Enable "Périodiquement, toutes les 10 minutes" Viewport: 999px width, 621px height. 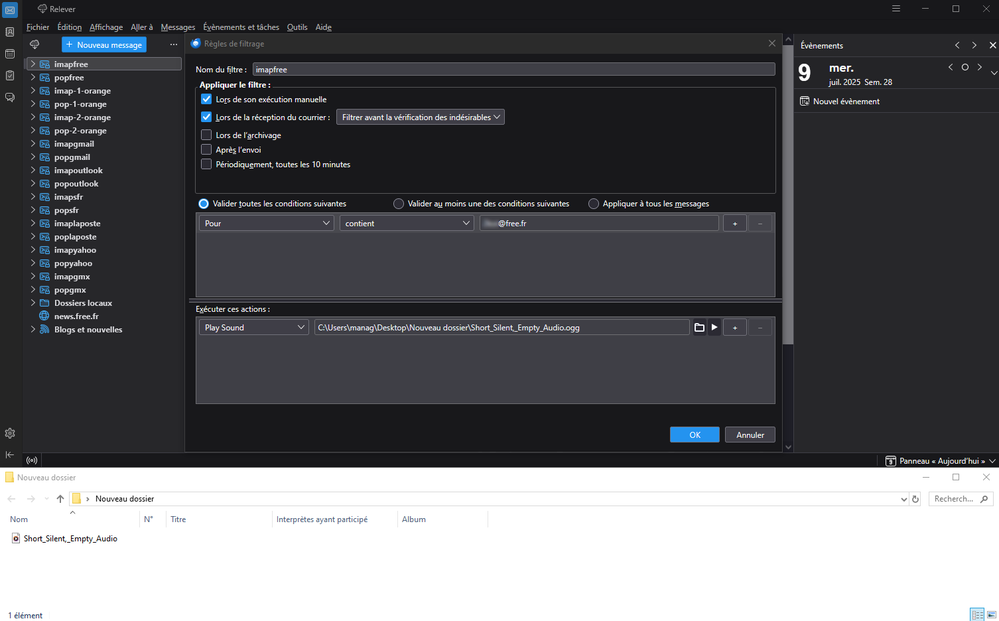click(207, 164)
